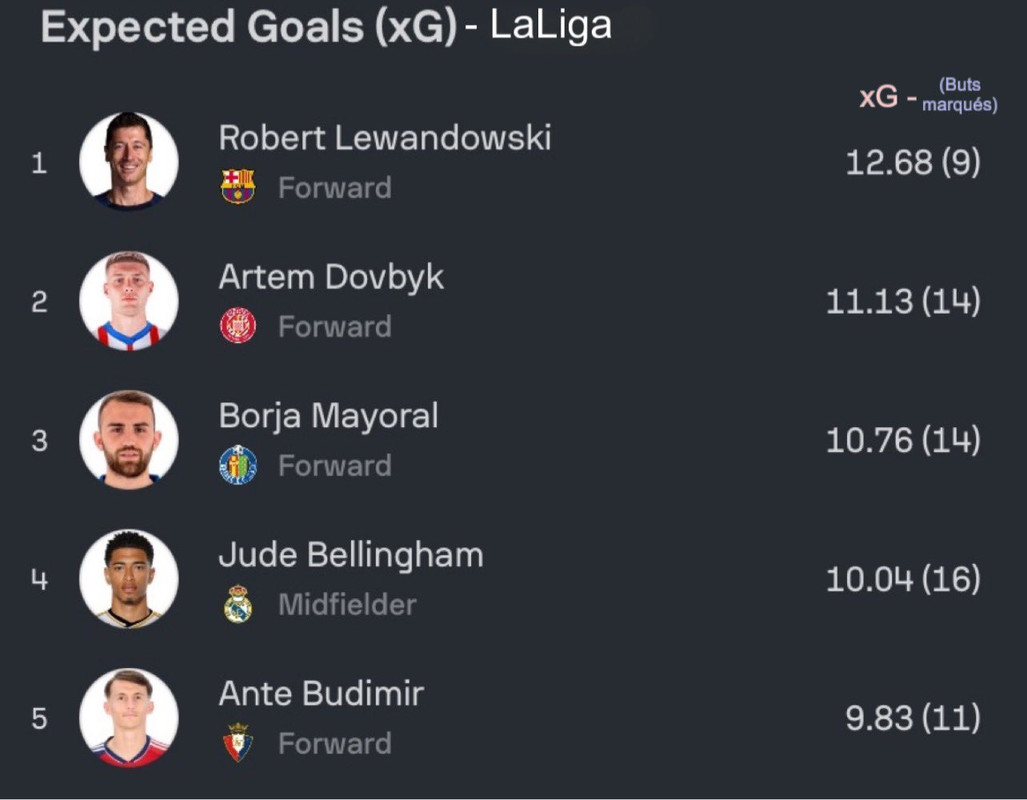Click the Real Madrid club crest
The width and height of the screenshot is (1027, 800).
coord(238,603)
